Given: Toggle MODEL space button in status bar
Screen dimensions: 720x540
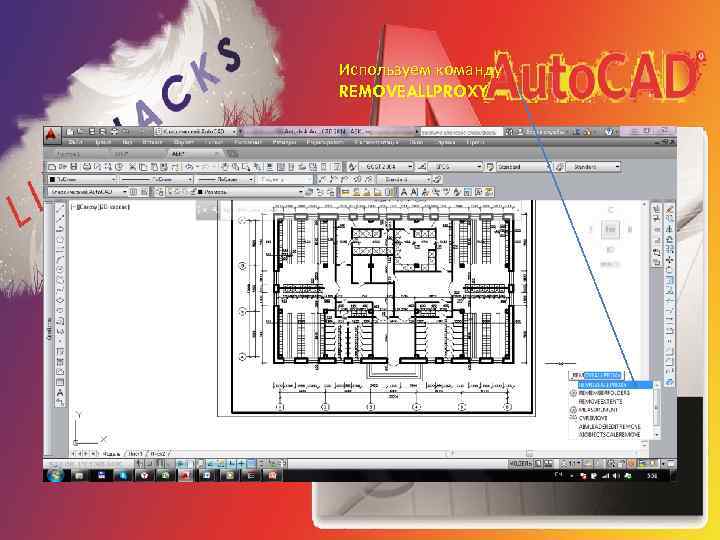Looking at the screenshot, I should point(520,464).
